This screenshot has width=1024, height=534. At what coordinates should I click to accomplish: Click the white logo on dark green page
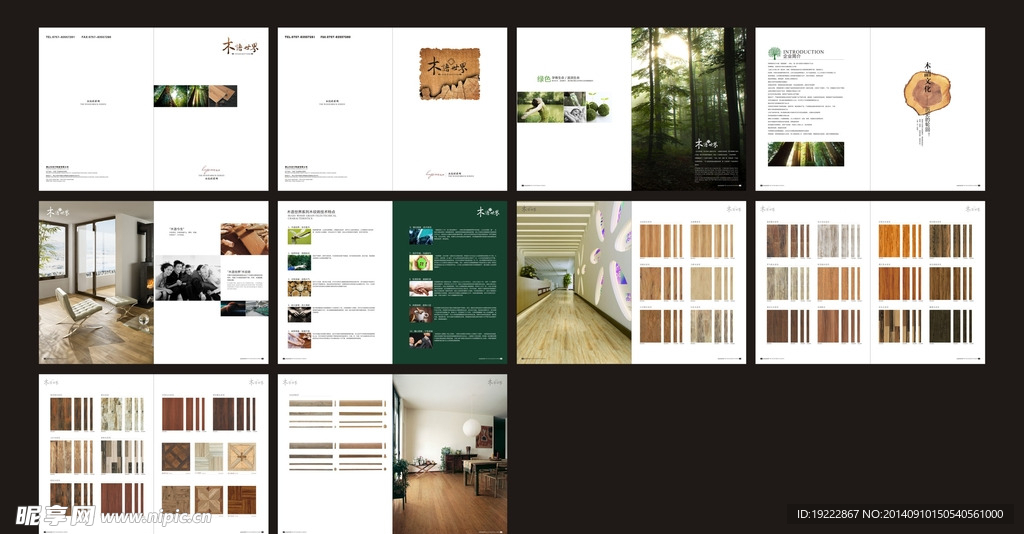(x=488, y=212)
